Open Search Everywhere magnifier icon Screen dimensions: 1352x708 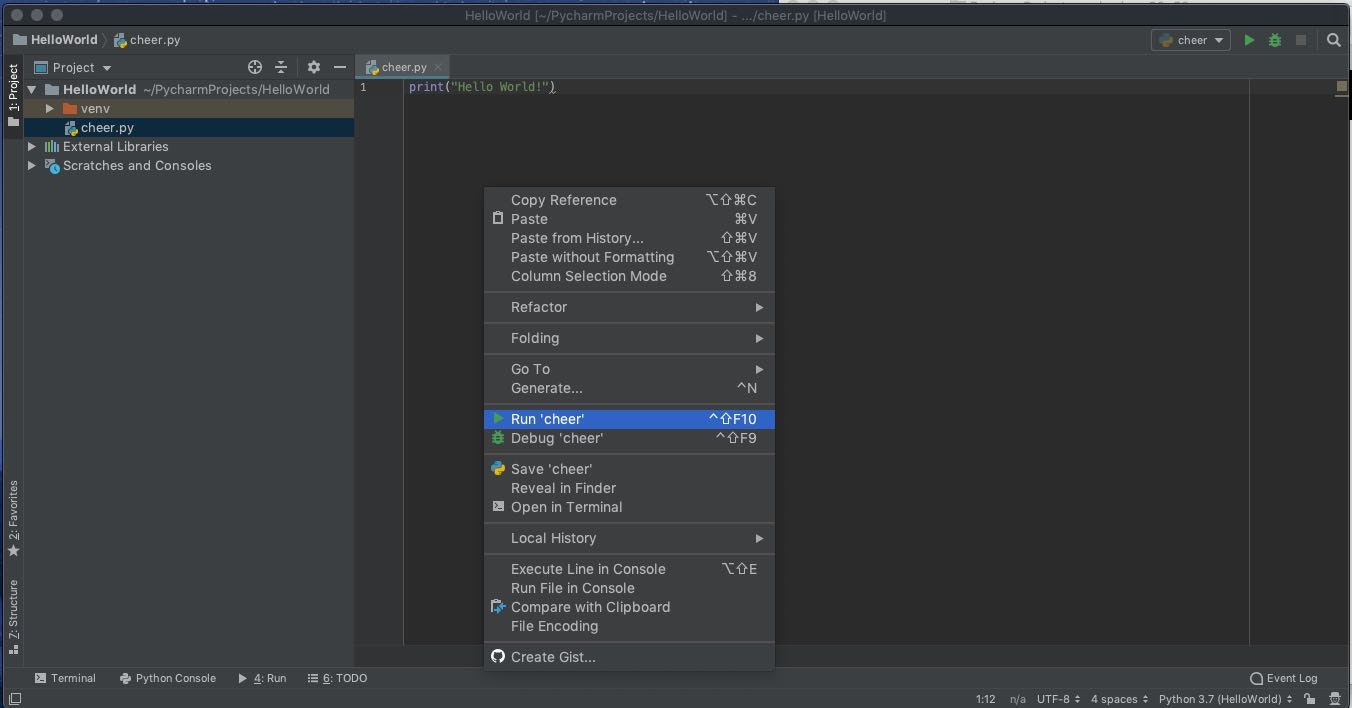1334,40
